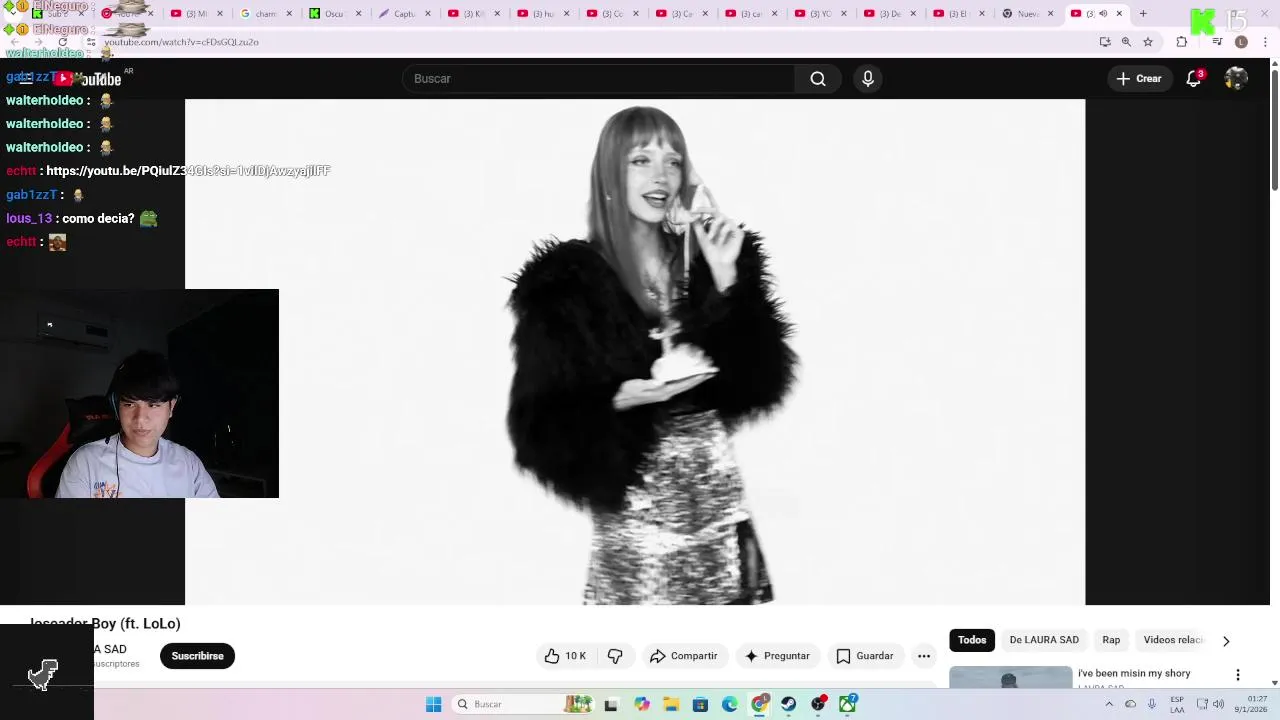The height and width of the screenshot is (720, 1280).
Task: Click username lous_13 in chat
Action: [x=28, y=218]
